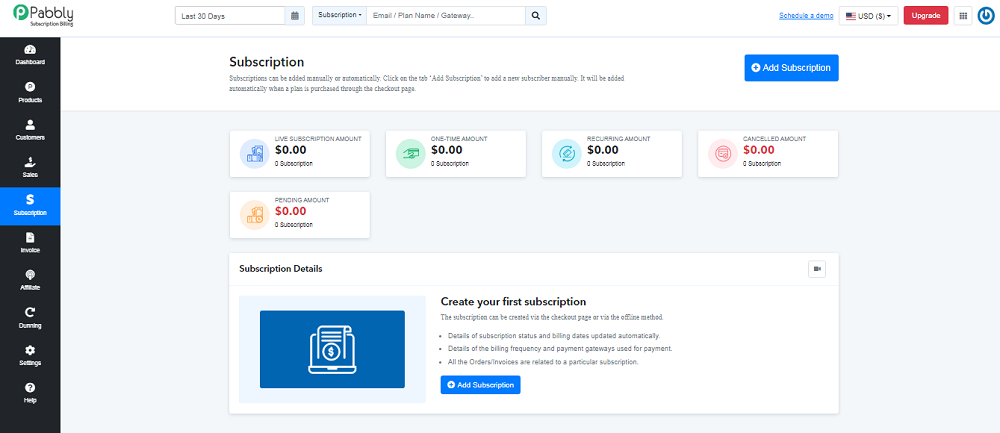
Task: Click the Cancelled Amount card icon
Action: click(723, 154)
